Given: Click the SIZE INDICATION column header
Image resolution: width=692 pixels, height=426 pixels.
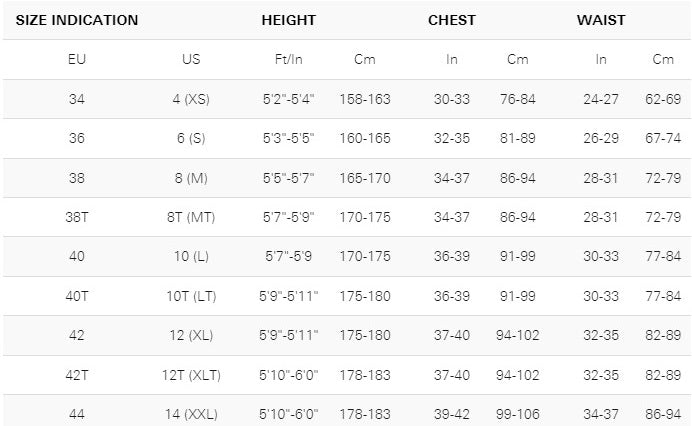Looking at the screenshot, I should pyautogui.click(x=77, y=20).
